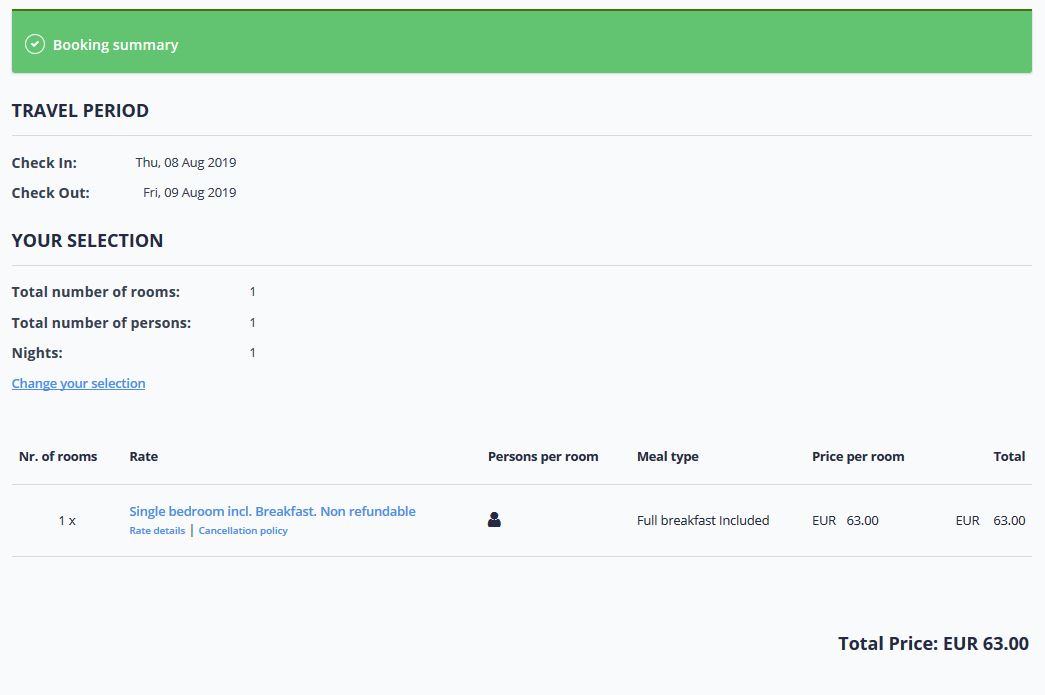Click the person icon for room occupancy
This screenshot has height=695, width=1045.
click(x=493, y=519)
